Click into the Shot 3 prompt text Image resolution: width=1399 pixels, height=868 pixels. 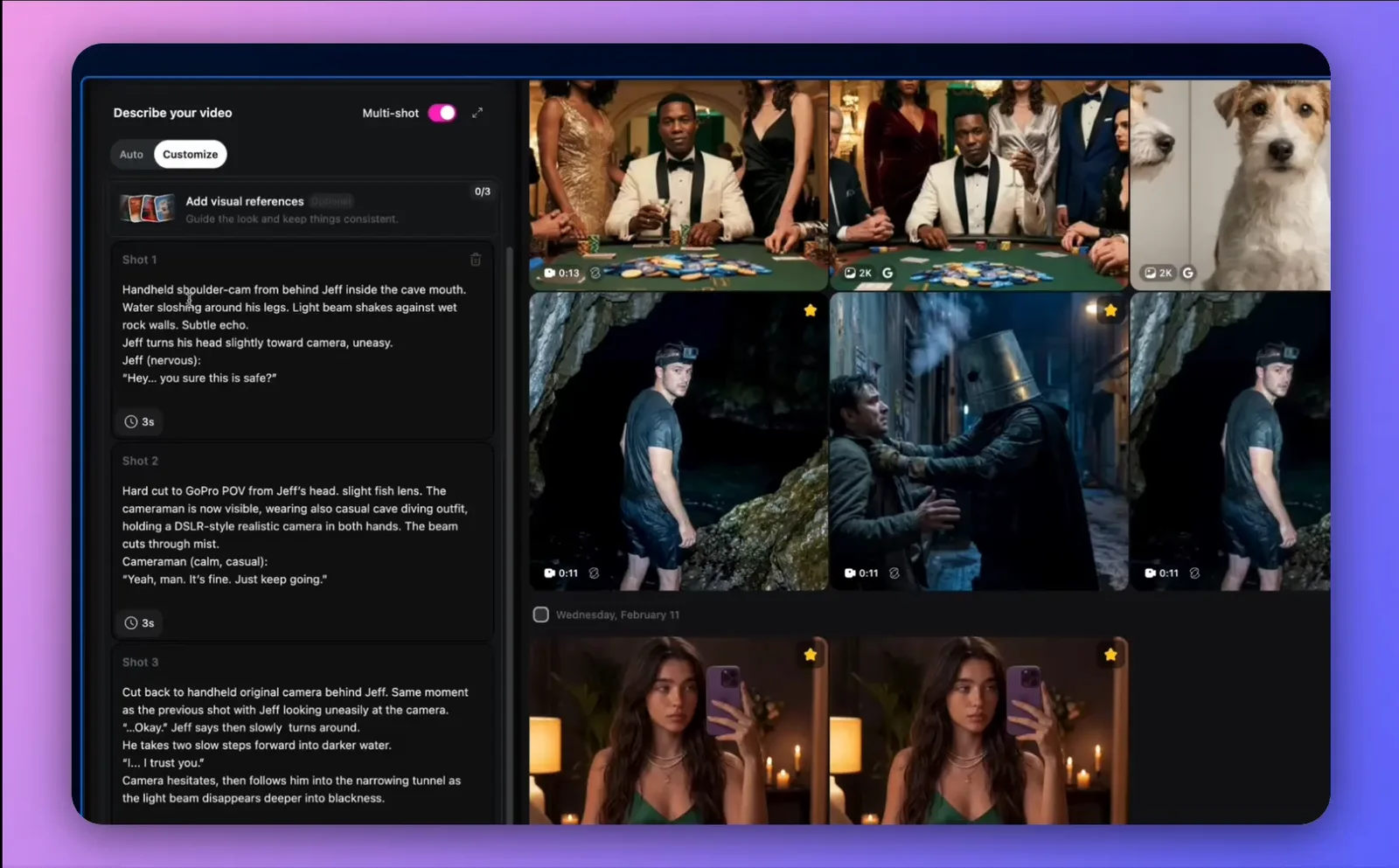click(296, 745)
